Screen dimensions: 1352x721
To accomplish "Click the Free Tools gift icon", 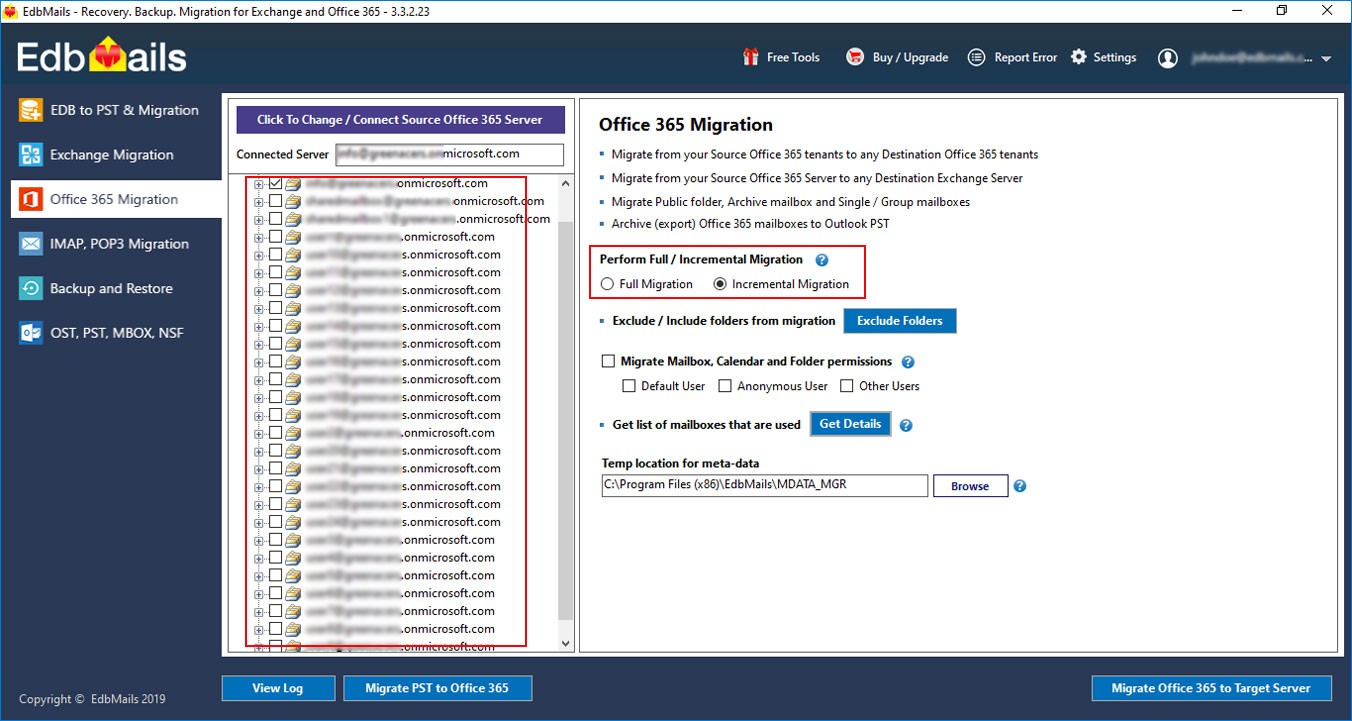I will click(751, 57).
